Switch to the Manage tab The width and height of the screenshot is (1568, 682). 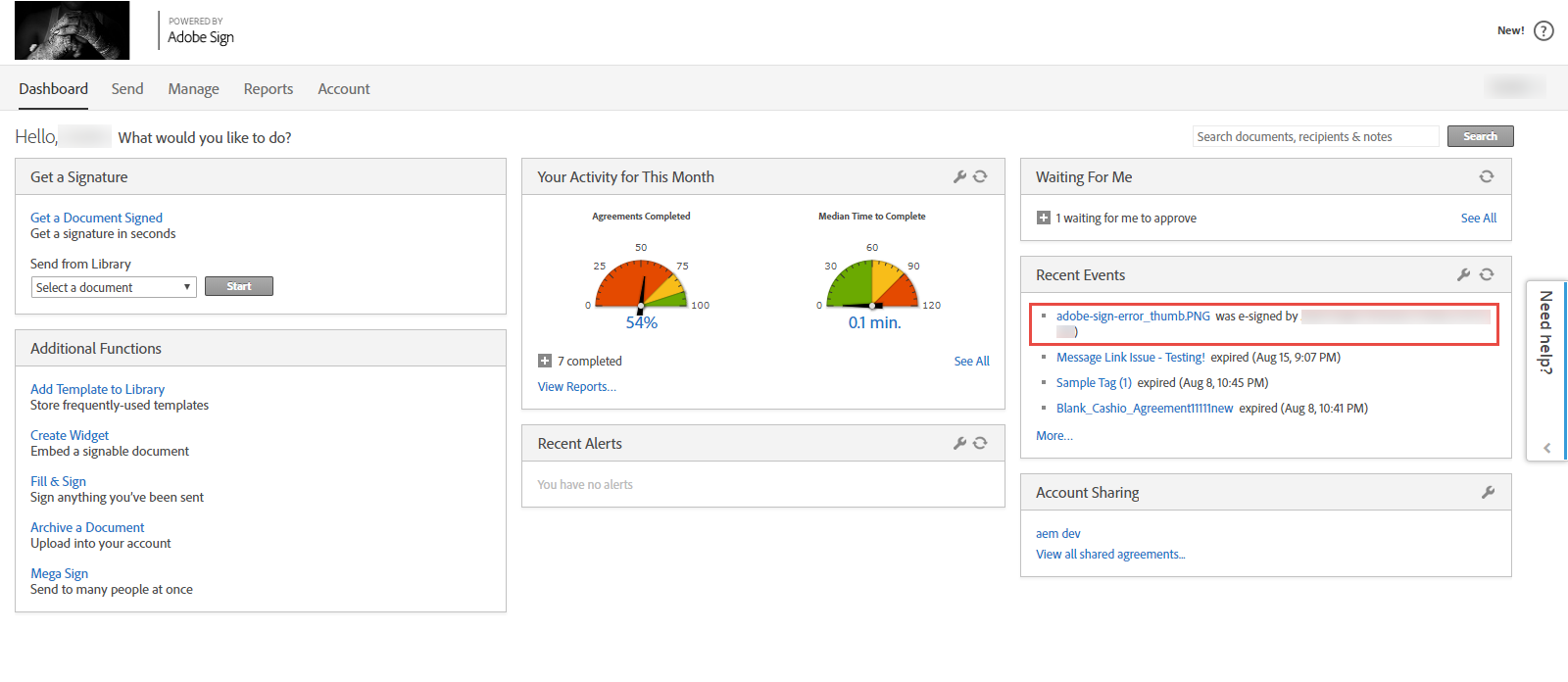click(193, 89)
